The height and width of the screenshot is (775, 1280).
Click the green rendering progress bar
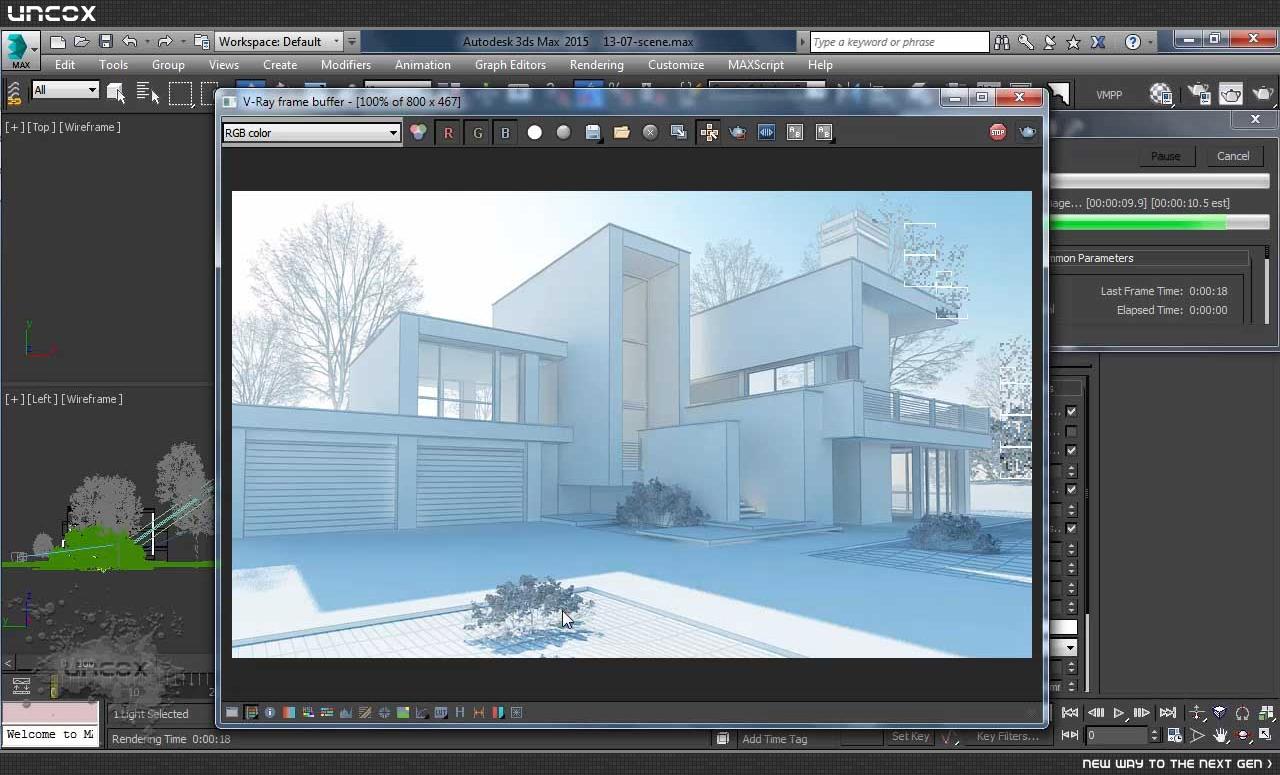click(x=1158, y=223)
